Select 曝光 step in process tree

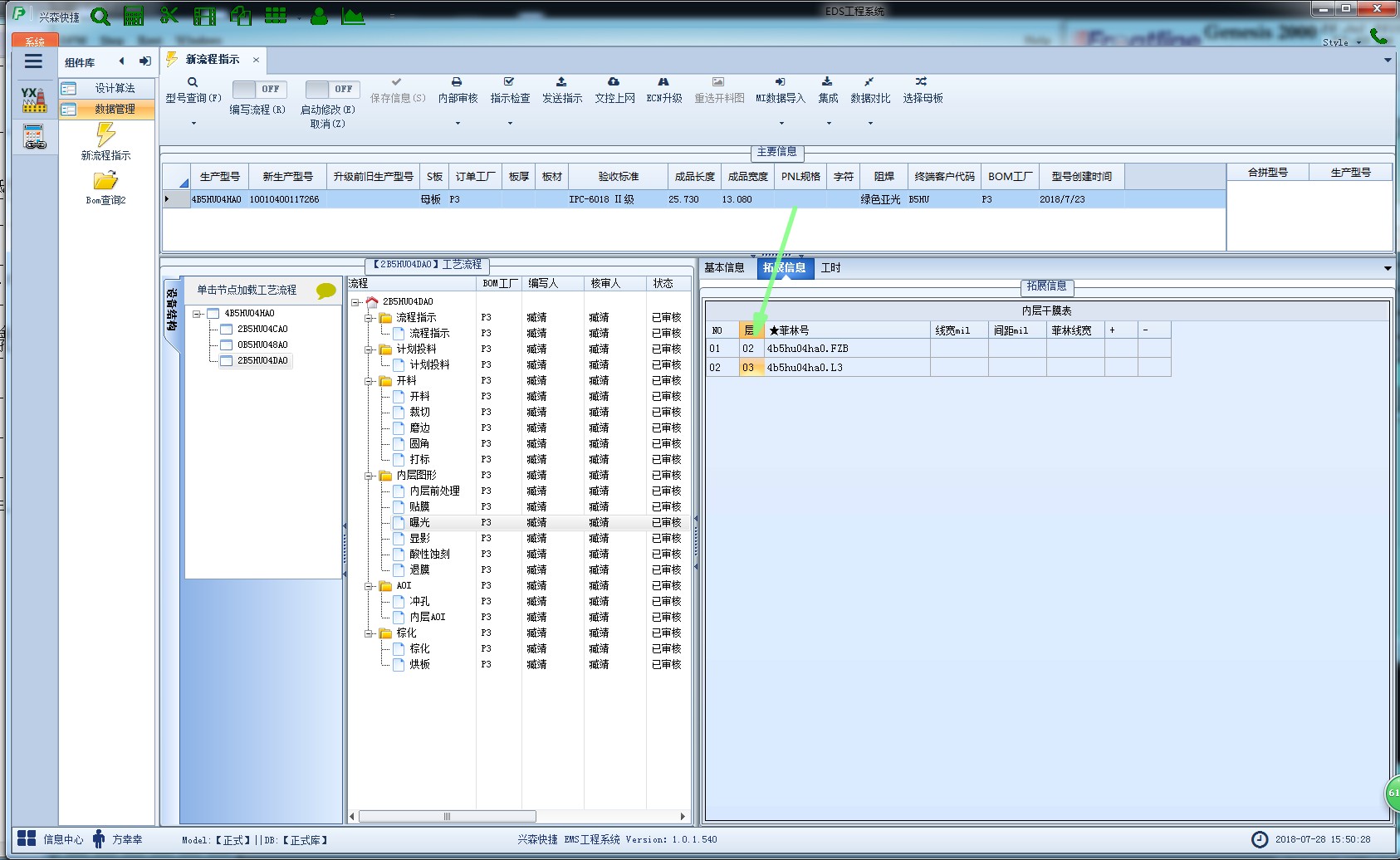click(x=419, y=523)
